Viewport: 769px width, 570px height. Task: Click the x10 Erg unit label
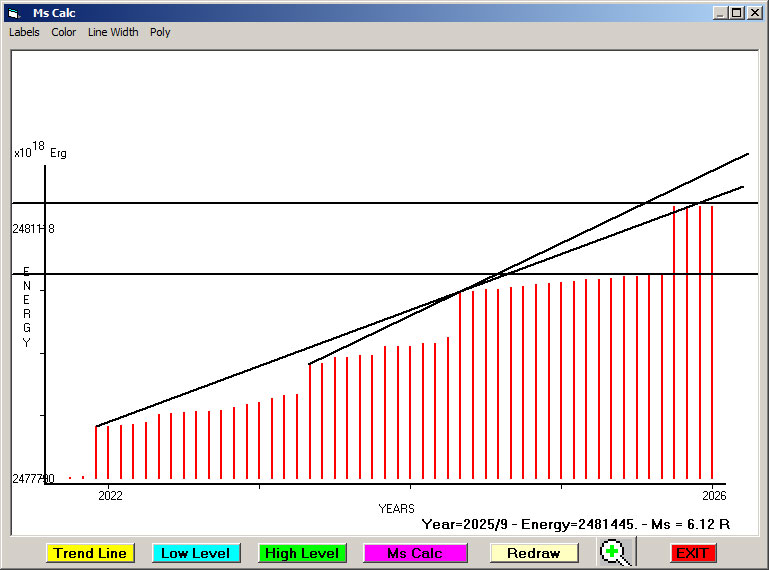40,152
